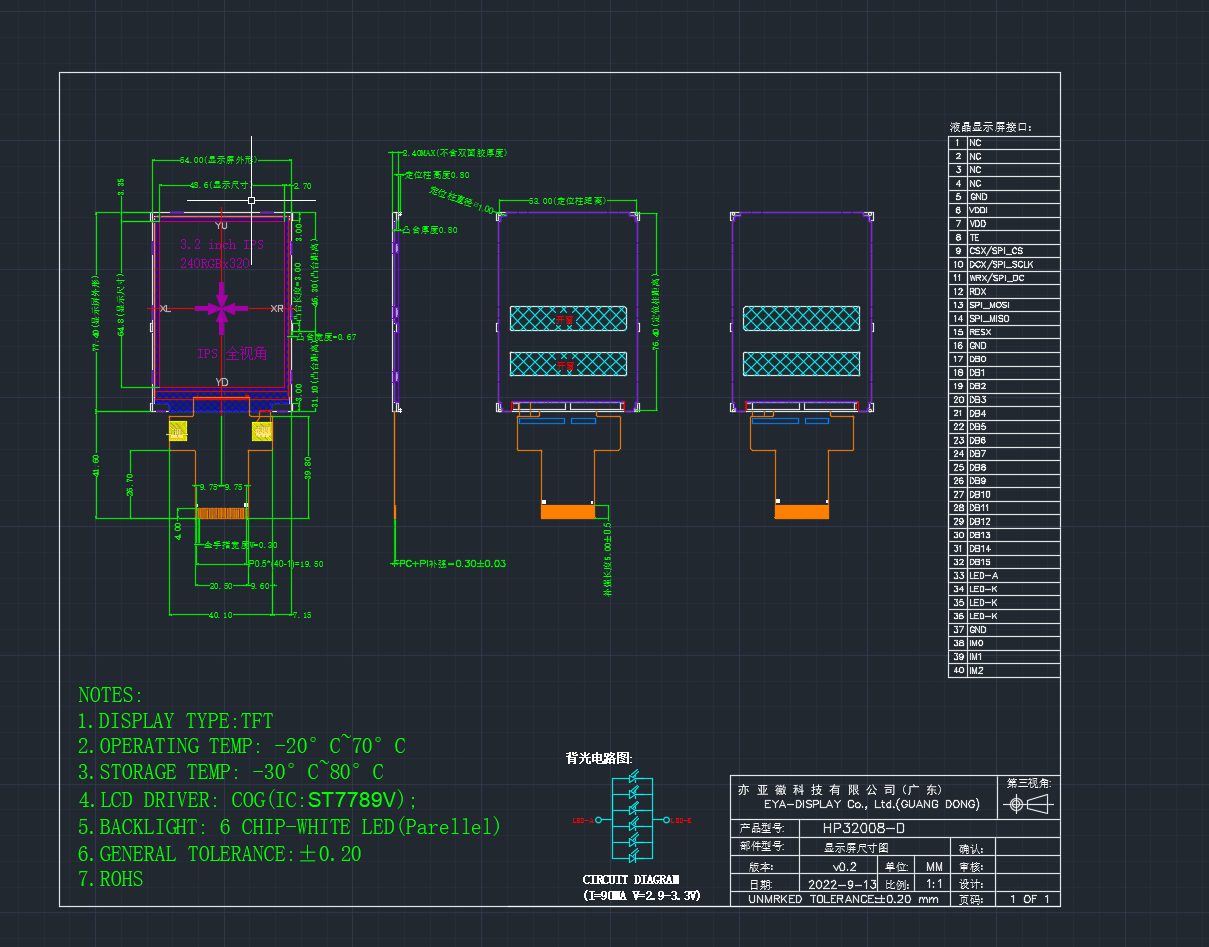
Task: Click the "CSX/SPI_CS" pin row
Action: [1004, 251]
